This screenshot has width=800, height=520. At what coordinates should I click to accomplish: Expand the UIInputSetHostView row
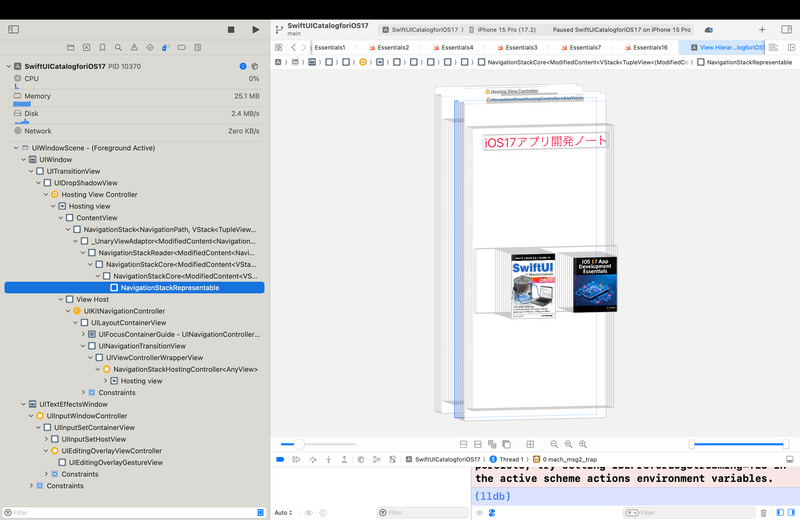(x=46, y=439)
